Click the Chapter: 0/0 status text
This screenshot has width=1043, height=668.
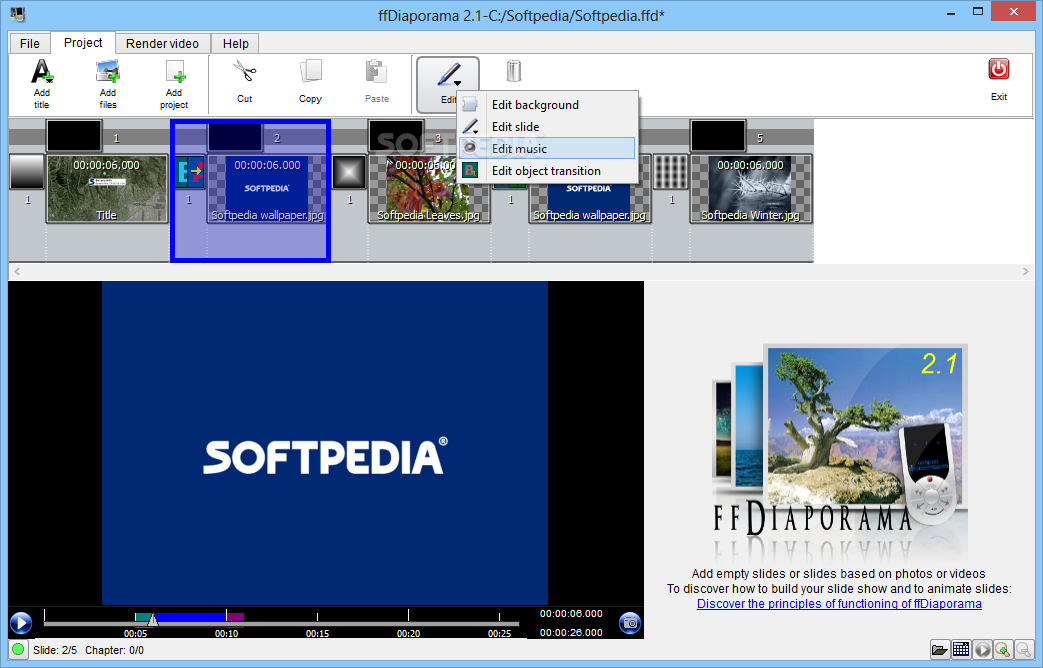click(x=114, y=650)
